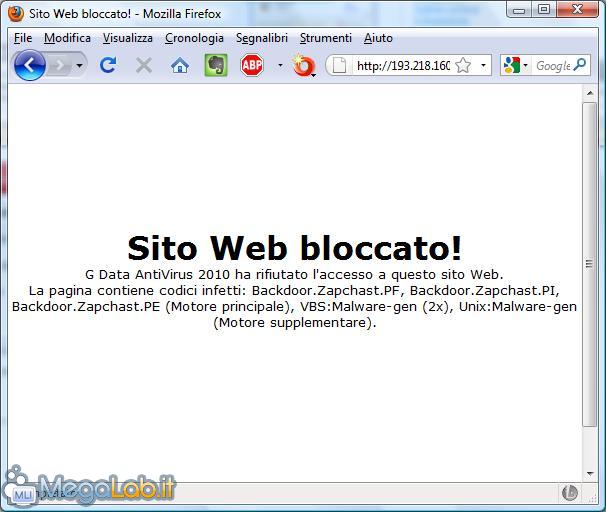Minimize the Firefox window
This screenshot has height=512, width=606.
pos(519,9)
